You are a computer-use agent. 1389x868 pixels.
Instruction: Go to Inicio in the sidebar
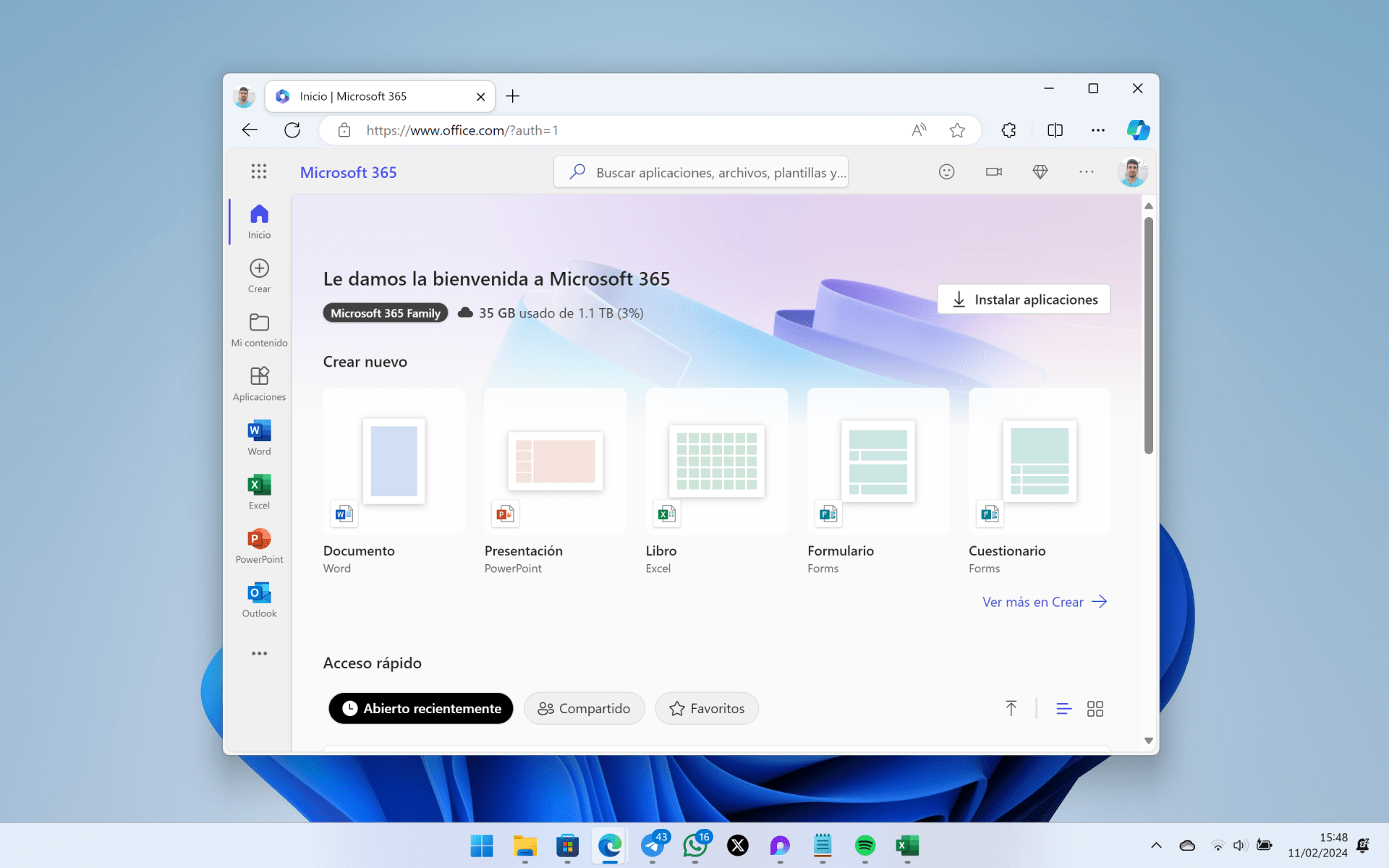tap(258, 221)
